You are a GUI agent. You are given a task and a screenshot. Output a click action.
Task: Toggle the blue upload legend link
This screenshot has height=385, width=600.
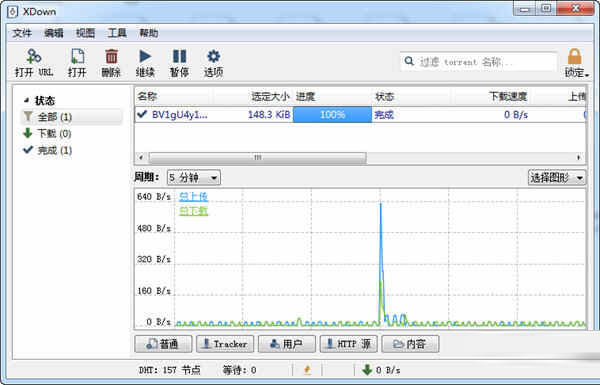coord(194,197)
